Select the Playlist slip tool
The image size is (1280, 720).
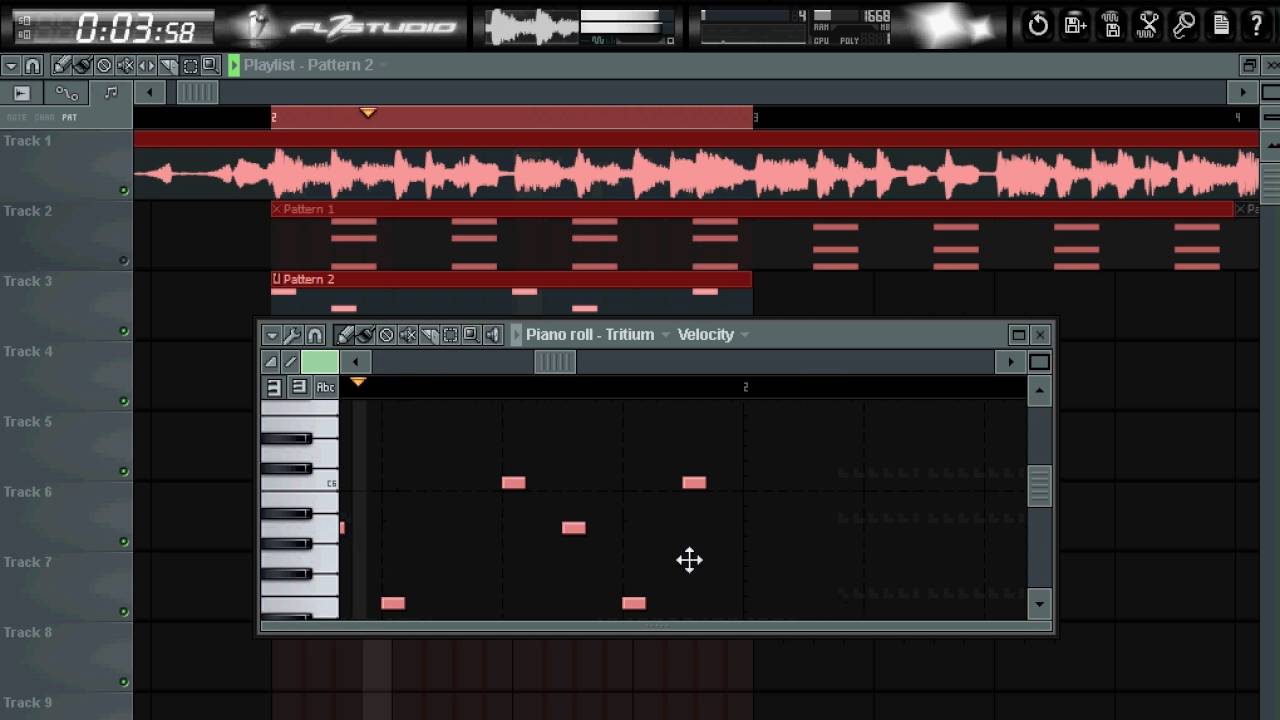[x=147, y=66]
